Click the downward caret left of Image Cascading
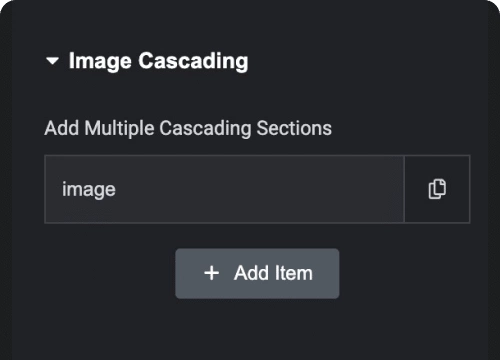The image size is (500, 360). pyautogui.click(x=52, y=61)
